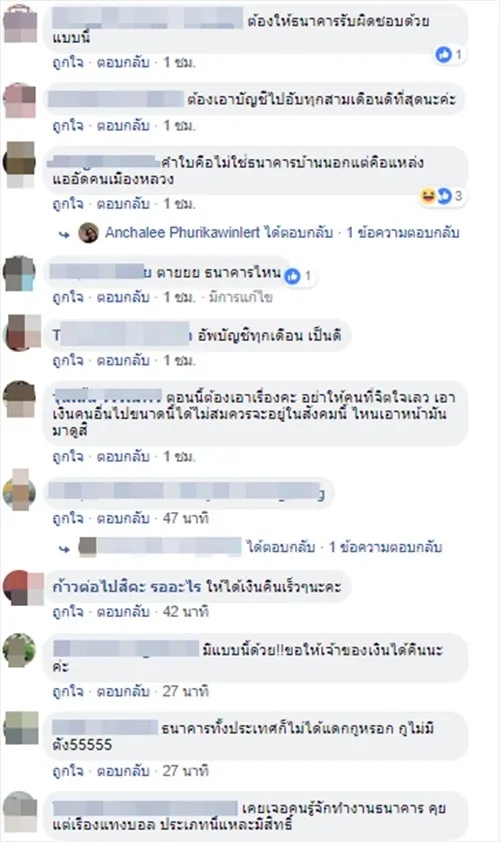Image resolution: width=500 pixels, height=842 pixels.
Task: Click ตอบกลับ under มีแบบนี้ด้วย comment
Action: click(x=123, y=691)
